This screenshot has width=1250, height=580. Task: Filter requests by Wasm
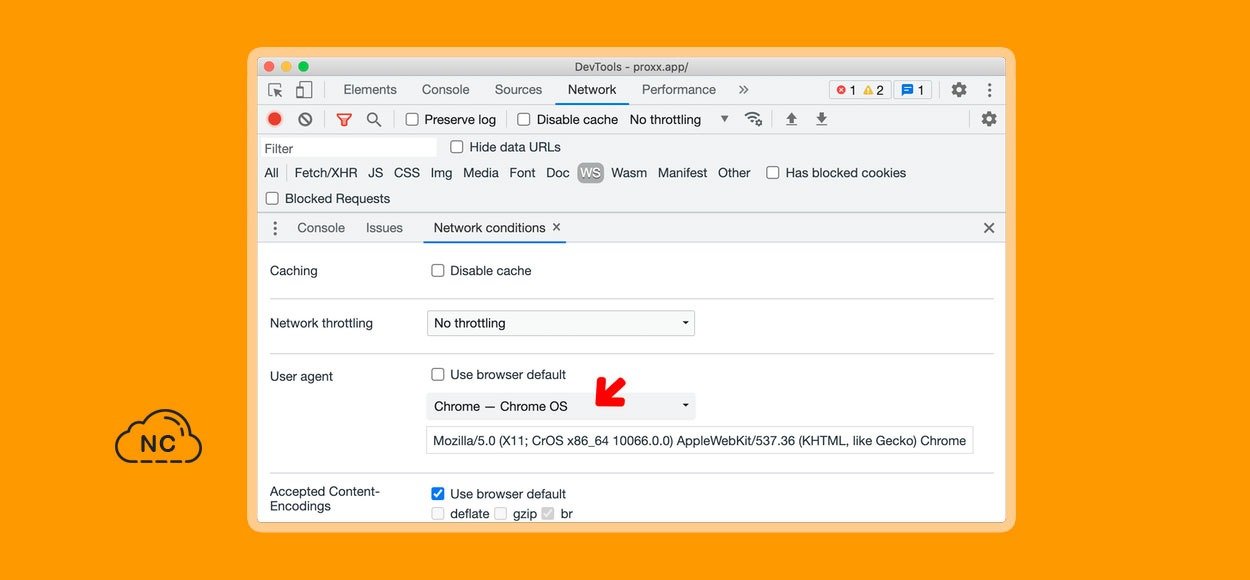pos(629,173)
